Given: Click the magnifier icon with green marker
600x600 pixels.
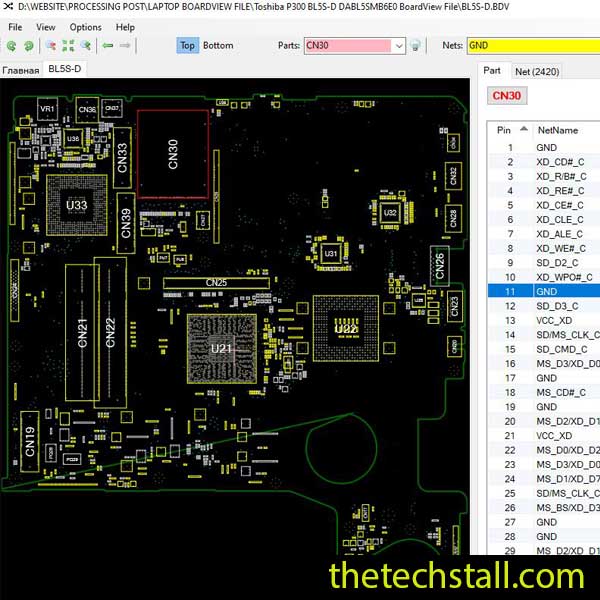Looking at the screenshot, I should pos(87,46).
